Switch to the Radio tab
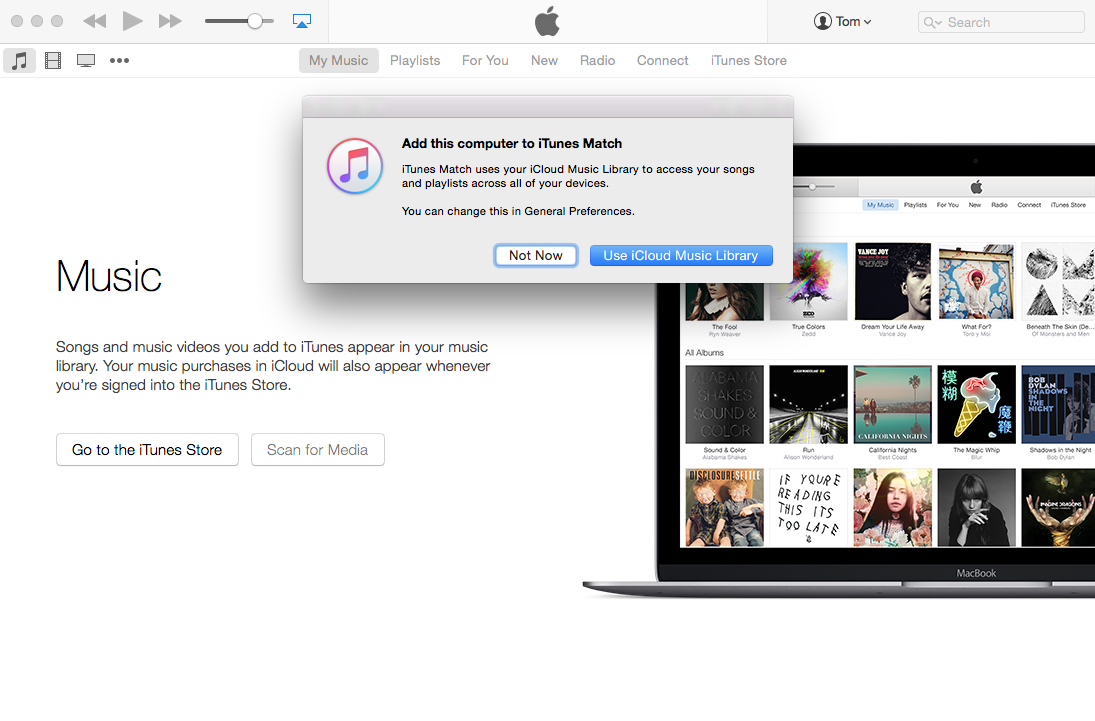This screenshot has height=721, width=1095. [x=597, y=60]
